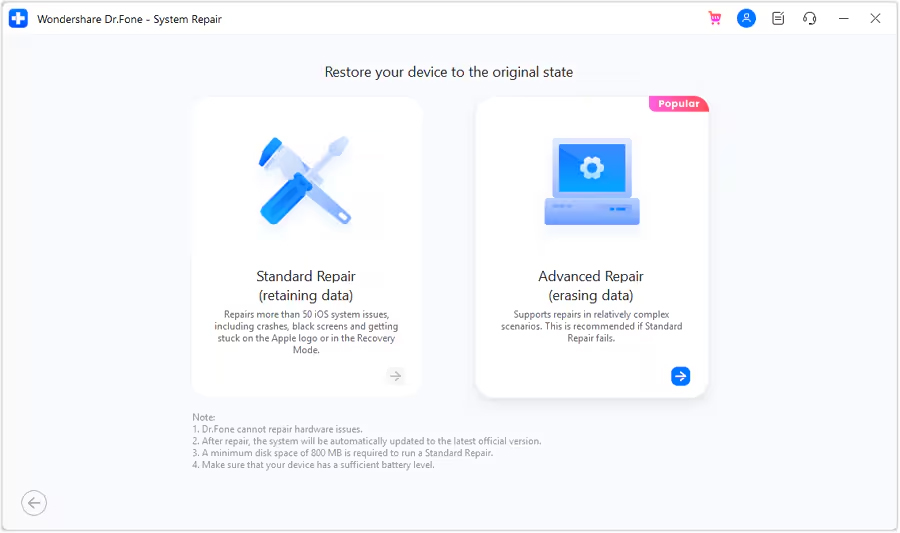Screen dimensions: 900x533
Task: Proceed with the Advanced Repair blue arrow
Action: tap(680, 376)
